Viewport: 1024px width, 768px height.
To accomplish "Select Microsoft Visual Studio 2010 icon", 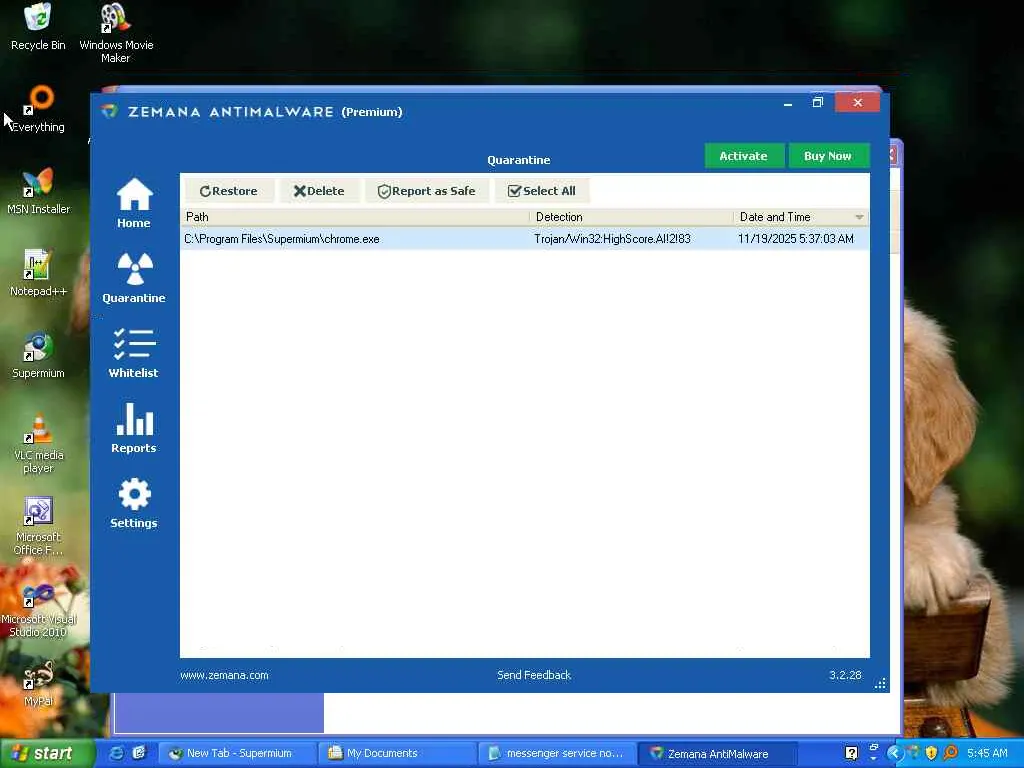I will (x=38, y=609).
